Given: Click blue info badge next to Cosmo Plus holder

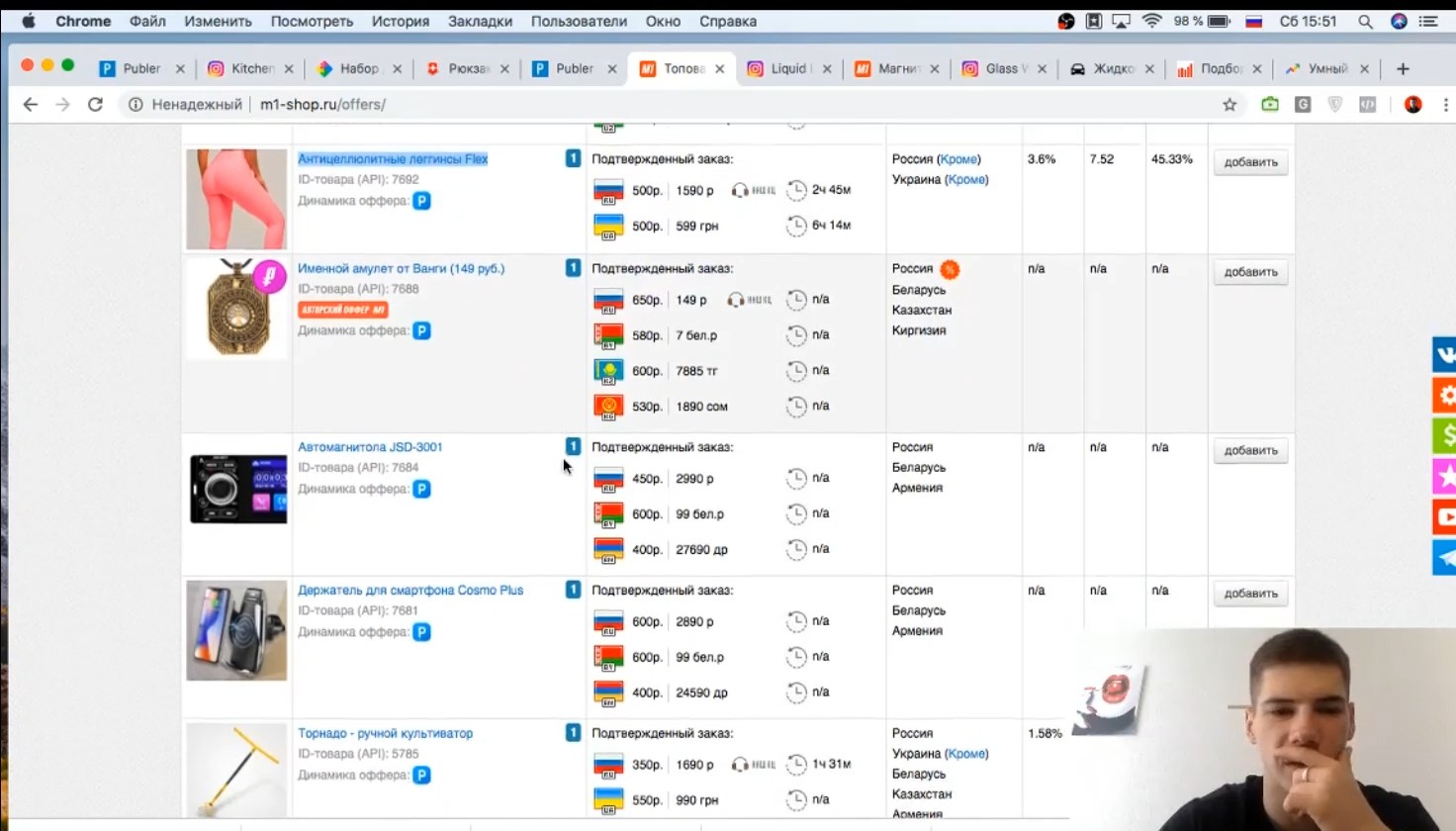Looking at the screenshot, I should tap(573, 590).
